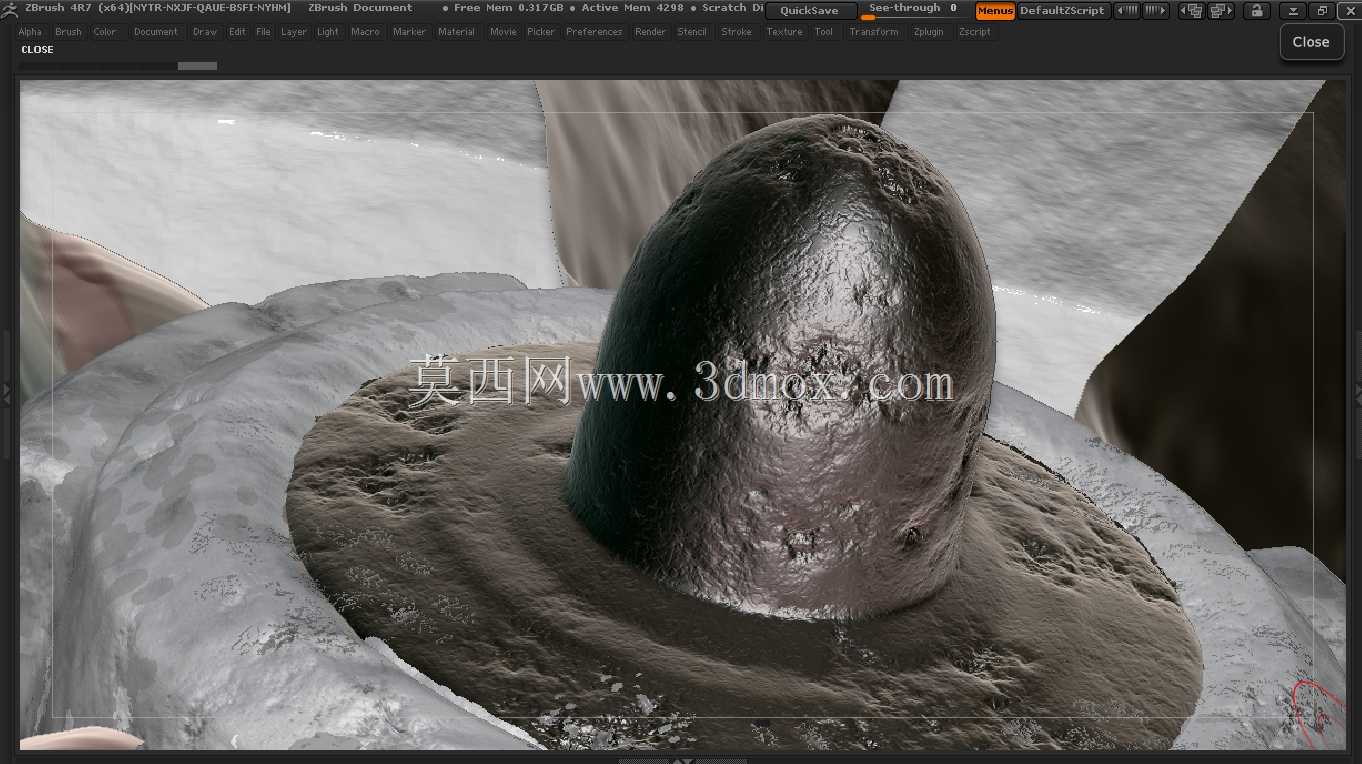Open the Stencil menu
Screen dimensions: 1362x764
click(692, 32)
